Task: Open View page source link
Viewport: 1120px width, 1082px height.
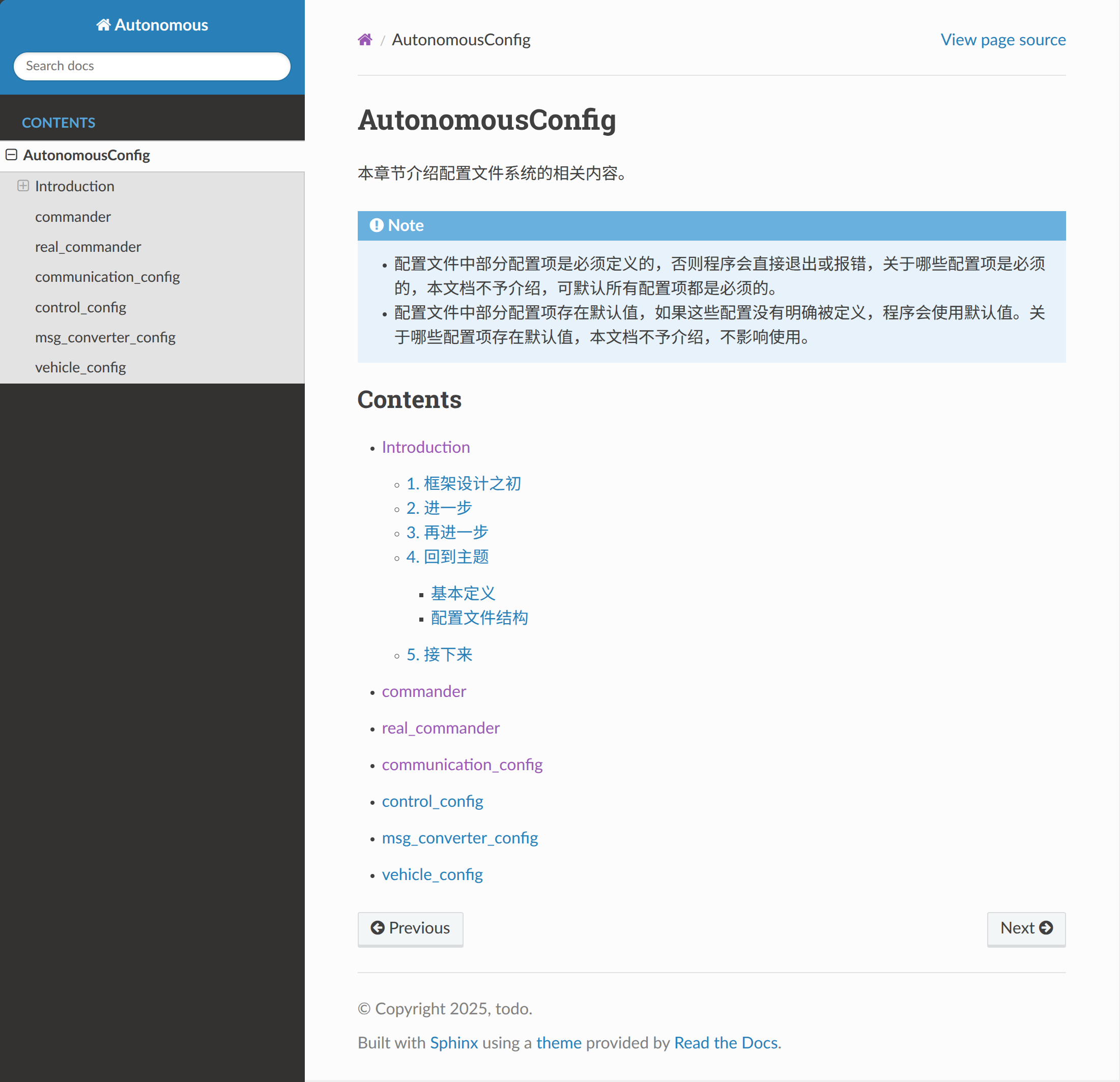Action: tap(1002, 39)
